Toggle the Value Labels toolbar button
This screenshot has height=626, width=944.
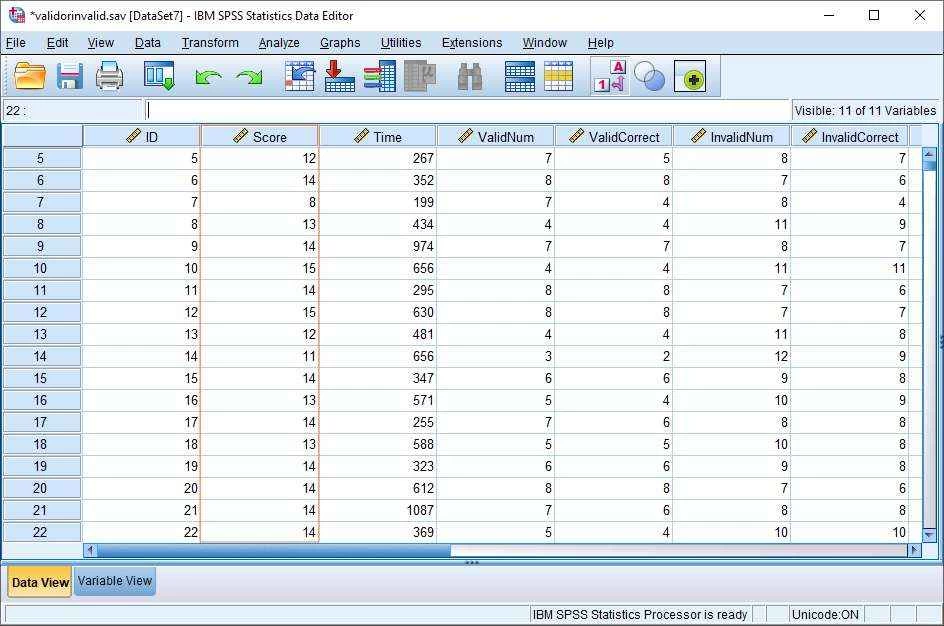[x=610, y=77]
